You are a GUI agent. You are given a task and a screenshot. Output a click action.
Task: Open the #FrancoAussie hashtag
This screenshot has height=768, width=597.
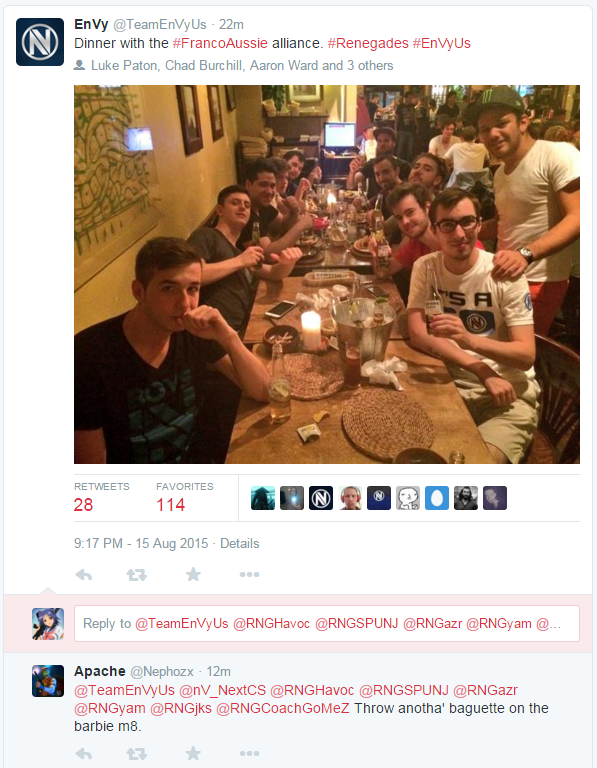220,43
